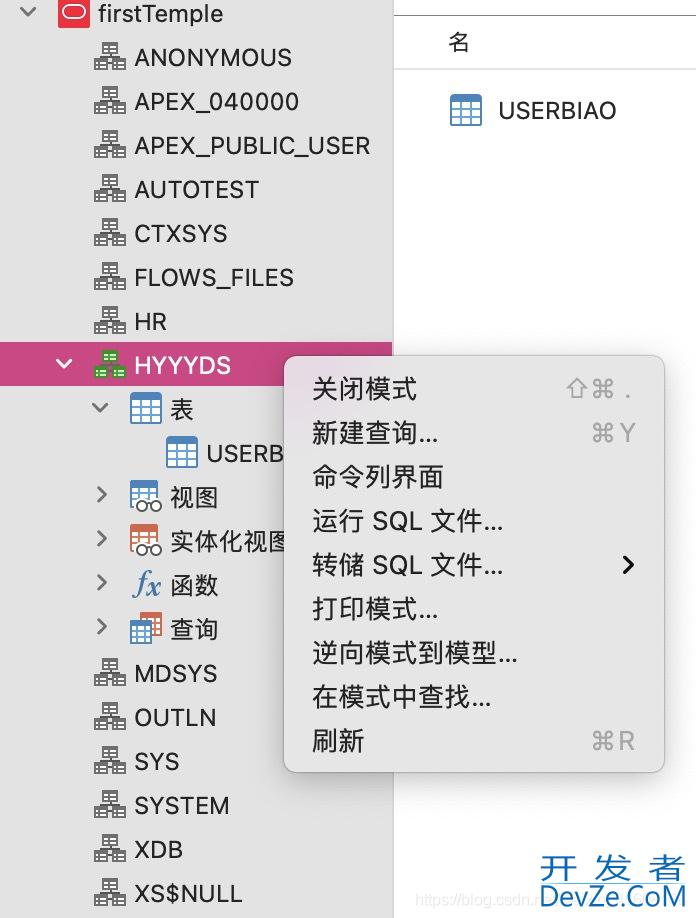Click the USERB table icon in the tree

coord(181,452)
